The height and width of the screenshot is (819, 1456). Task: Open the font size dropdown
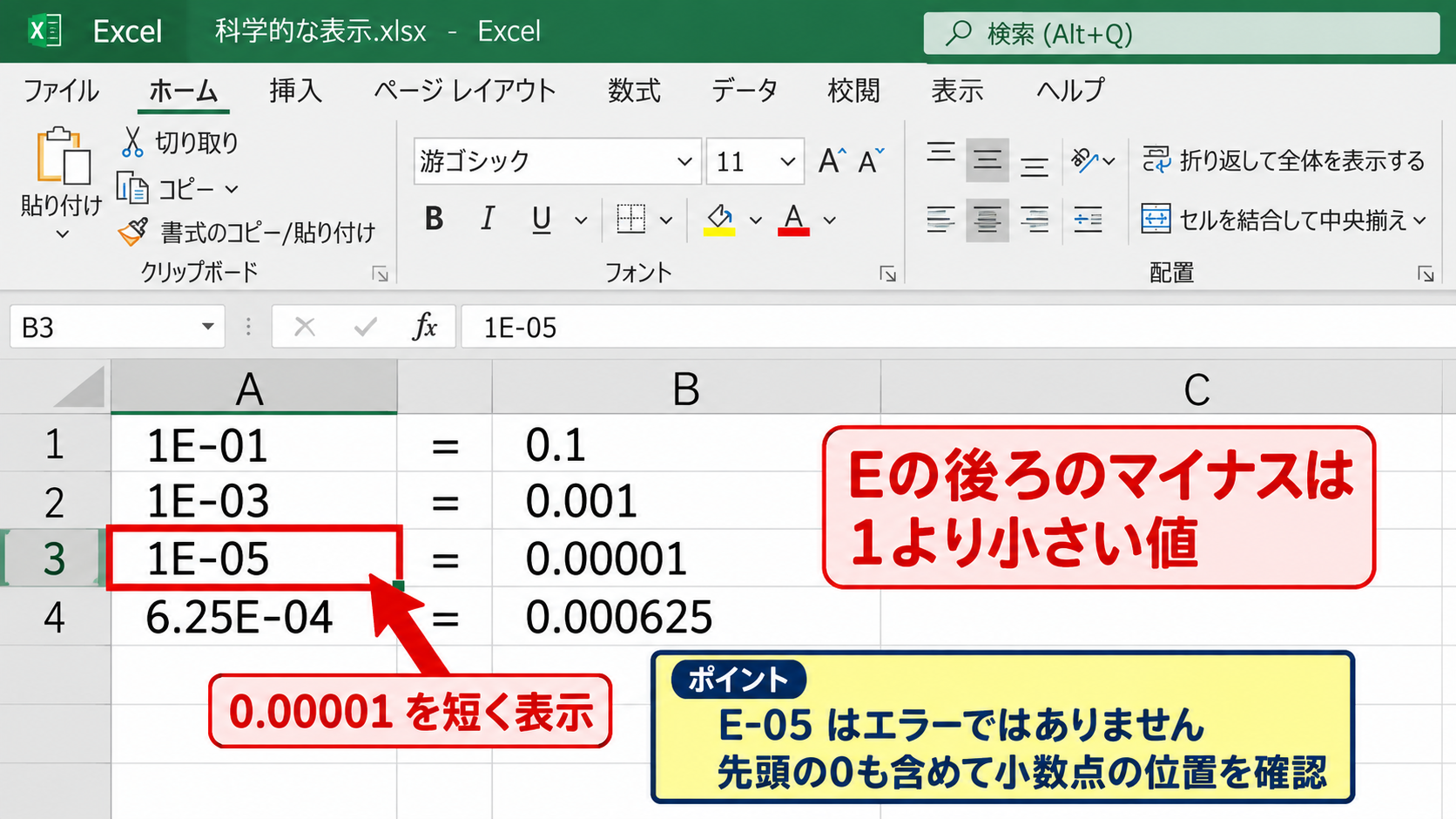tap(787, 161)
